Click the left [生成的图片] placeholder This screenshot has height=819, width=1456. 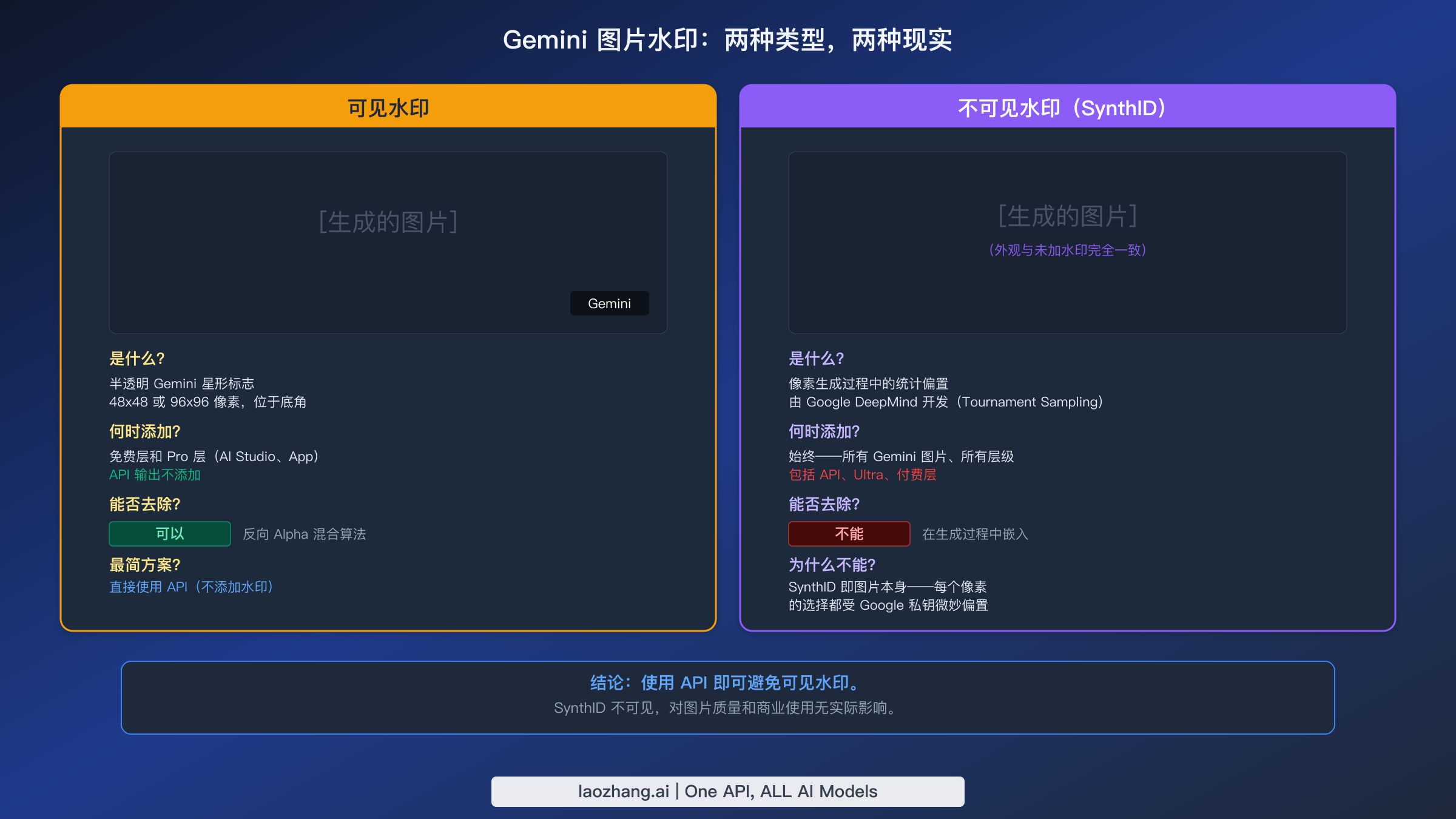point(387,222)
